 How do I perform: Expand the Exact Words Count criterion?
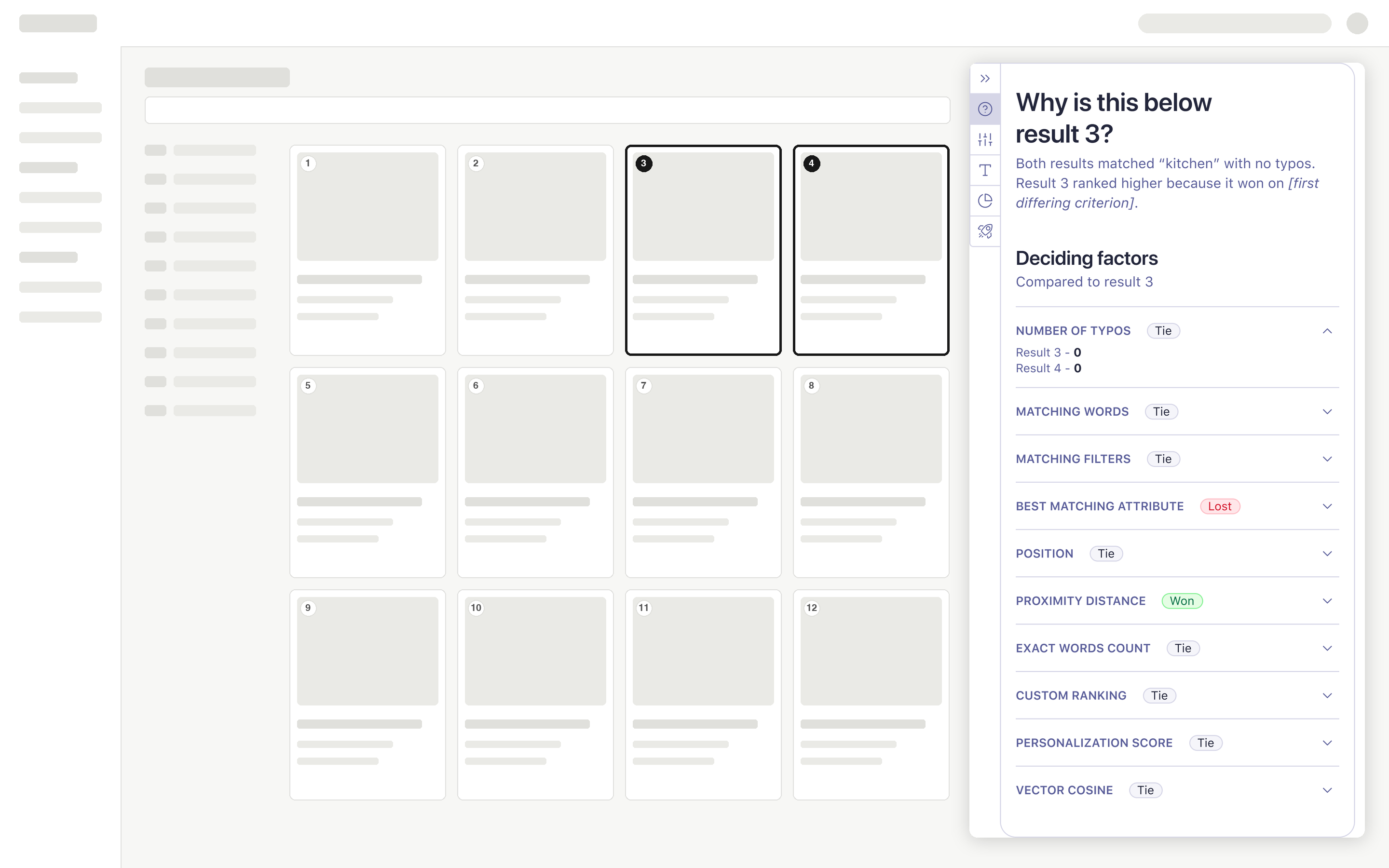tap(1327, 648)
